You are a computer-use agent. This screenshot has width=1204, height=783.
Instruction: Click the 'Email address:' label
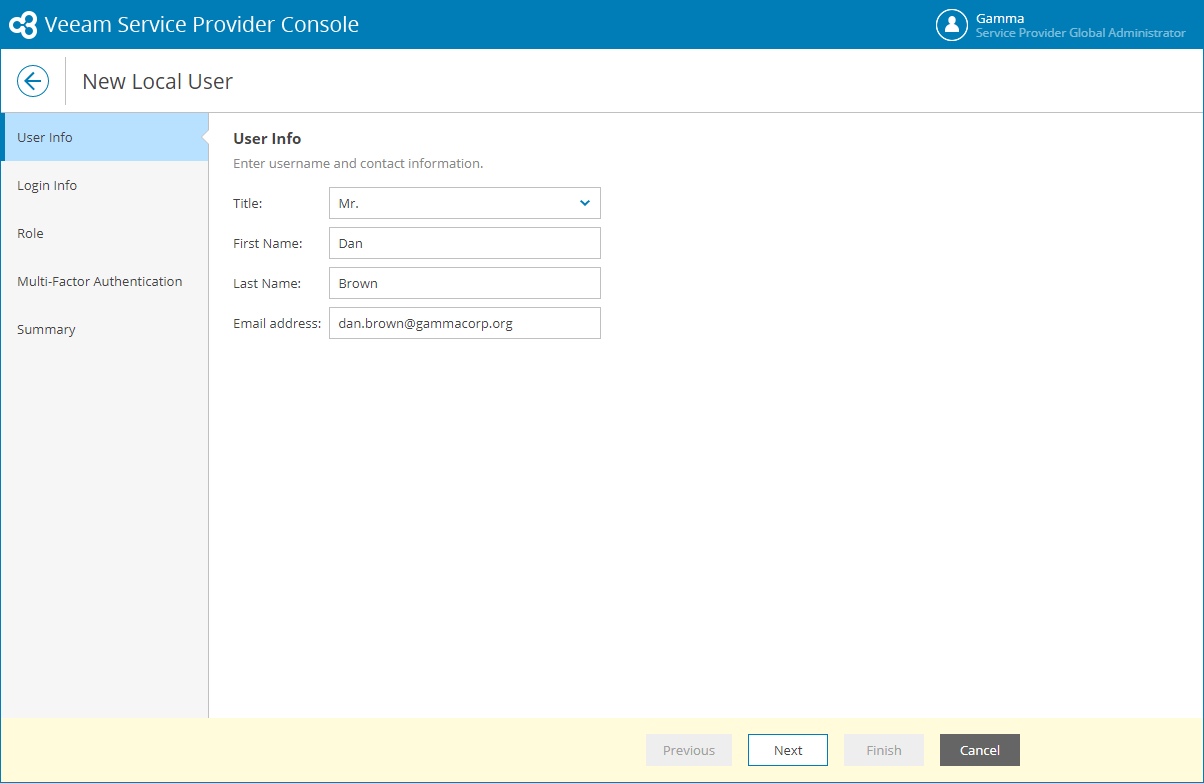click(x=277, y=323)
